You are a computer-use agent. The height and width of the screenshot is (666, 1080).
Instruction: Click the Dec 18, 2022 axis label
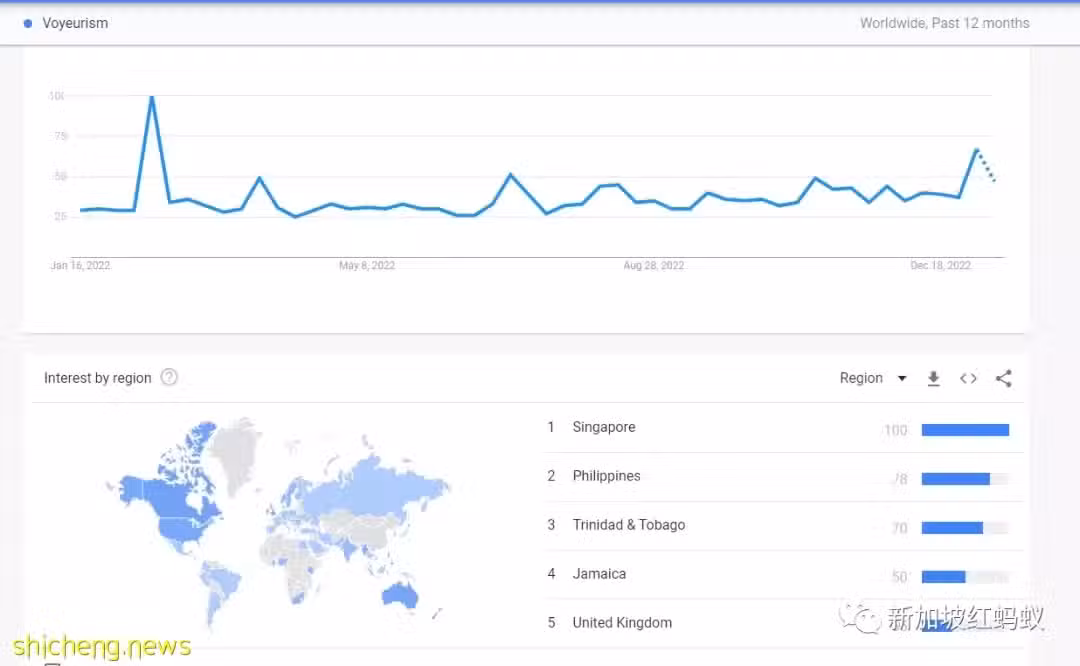pyautogui.click(x=940, y=266)
